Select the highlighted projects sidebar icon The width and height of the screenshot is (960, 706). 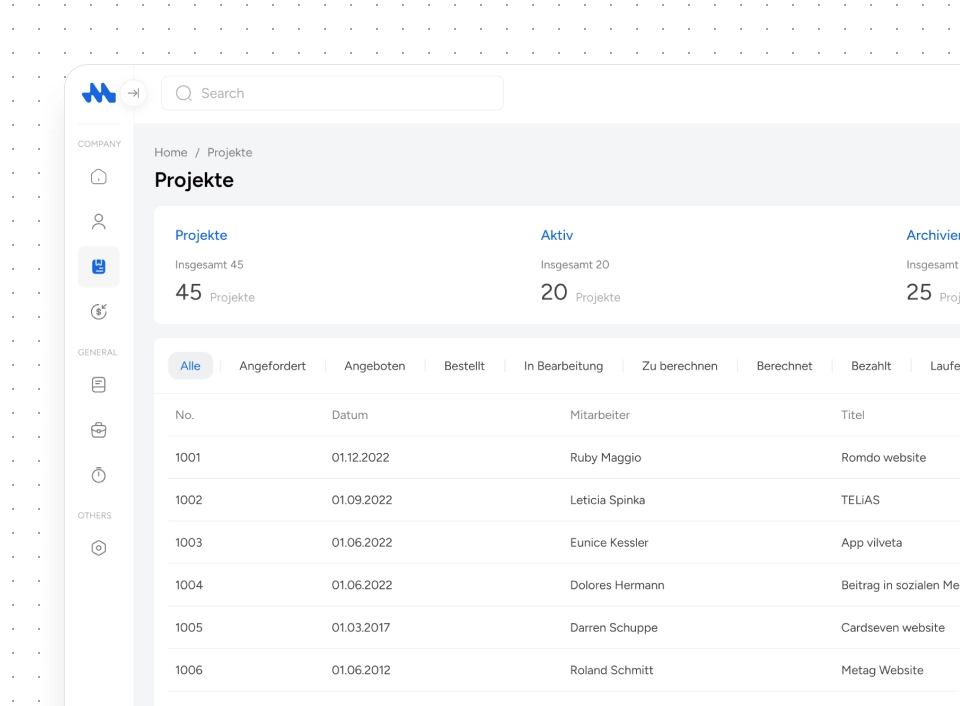click(98, 267)
